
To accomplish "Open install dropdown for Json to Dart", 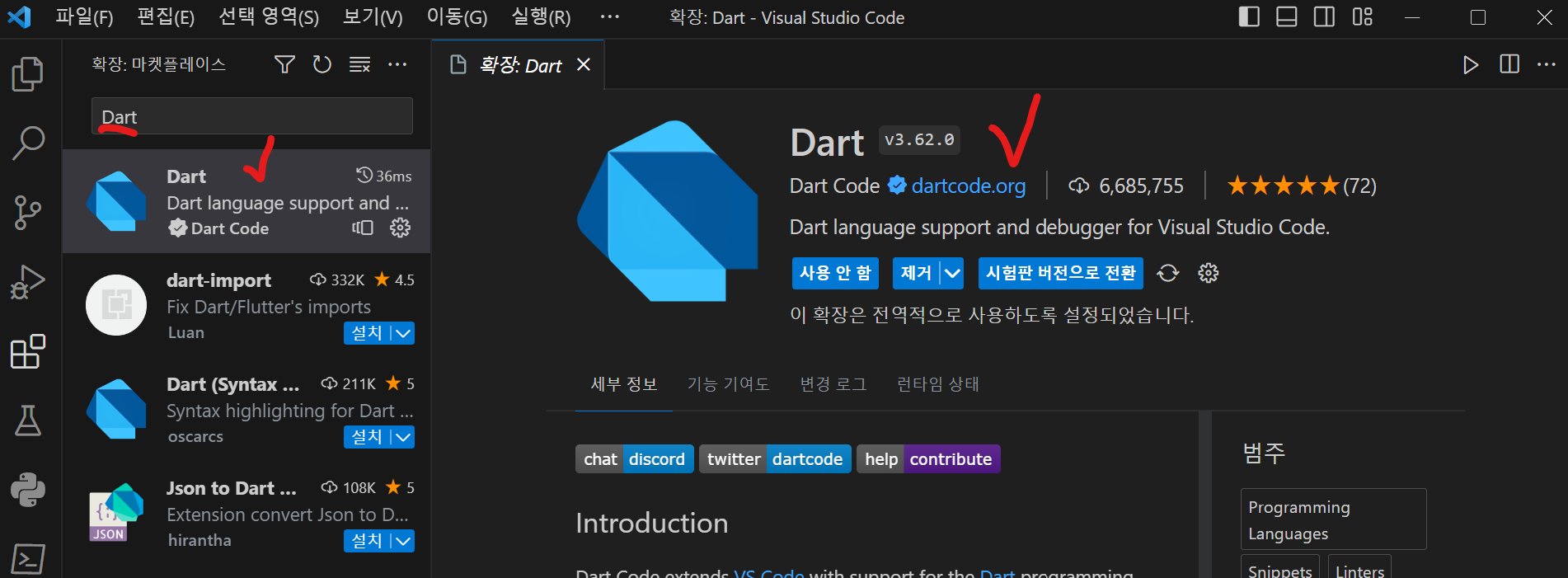I will [x=403, y=541].
